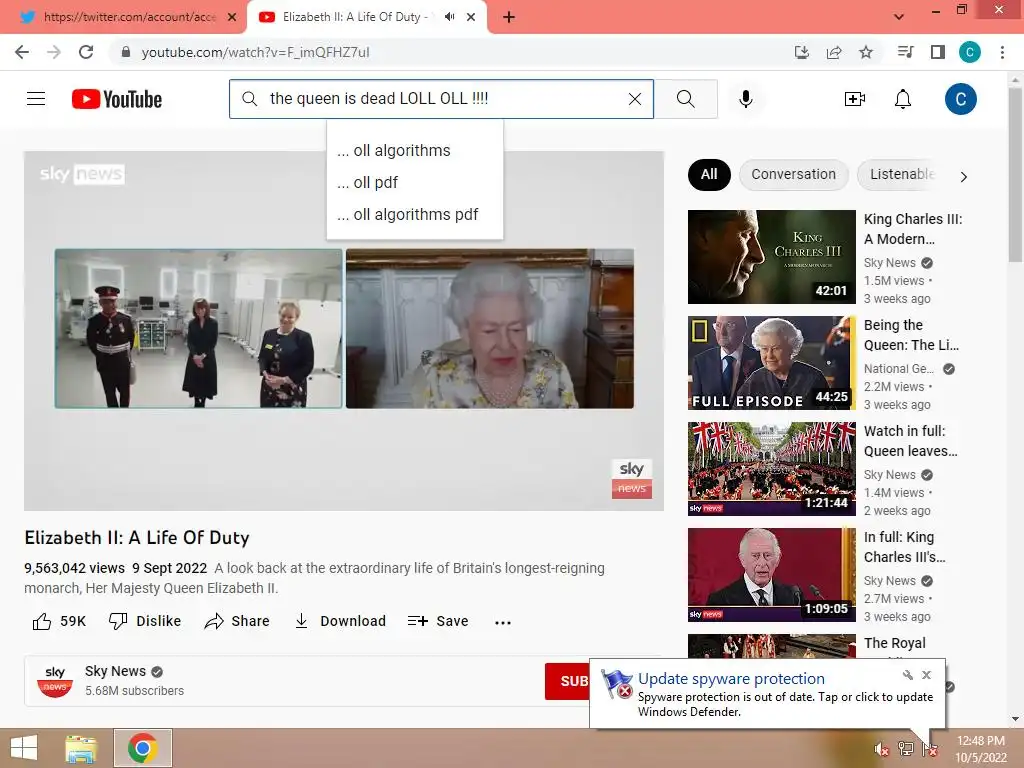Open Being the Queen full episode thumbnail
Viewport: 1024px width, 768px height.
tap(771, 363)
